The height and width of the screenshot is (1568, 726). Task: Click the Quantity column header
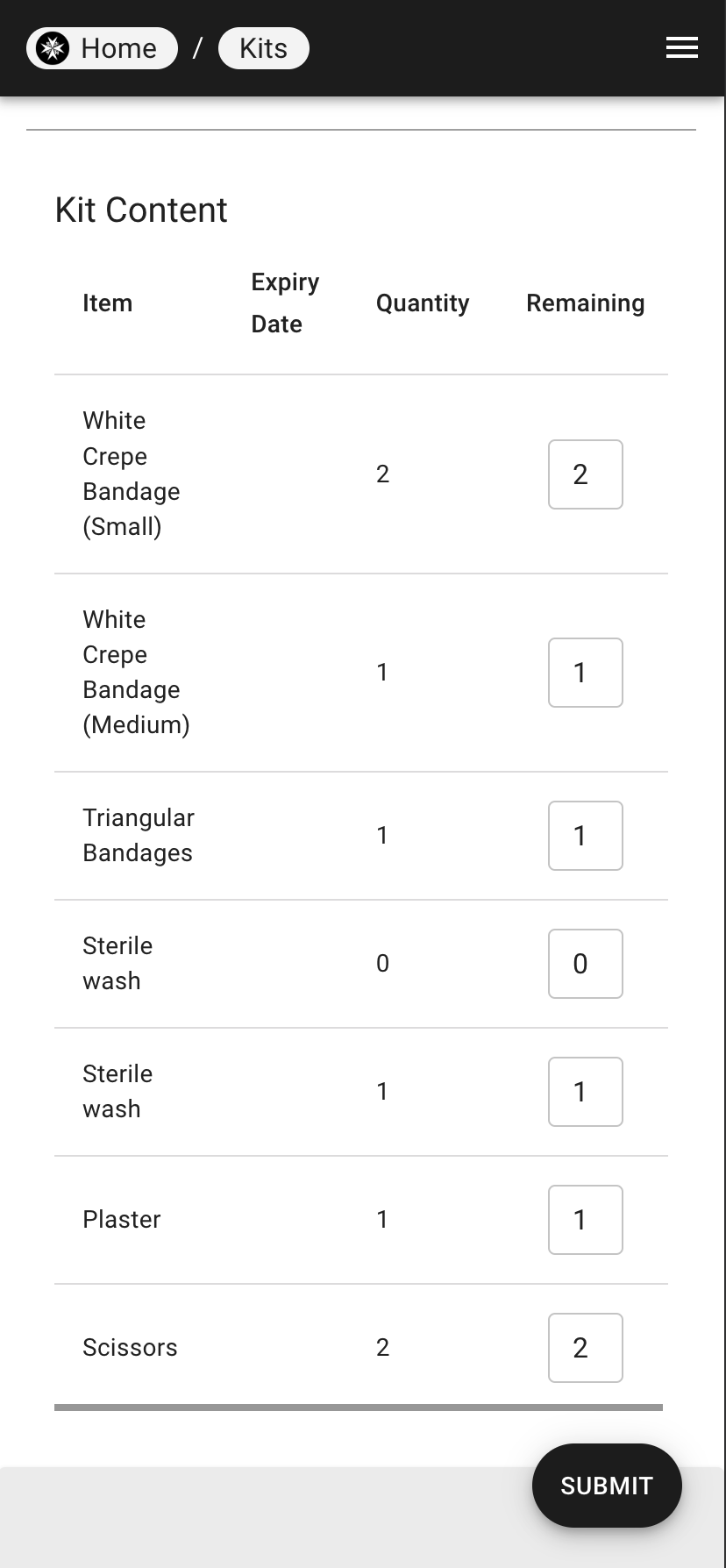pos(423,303)
